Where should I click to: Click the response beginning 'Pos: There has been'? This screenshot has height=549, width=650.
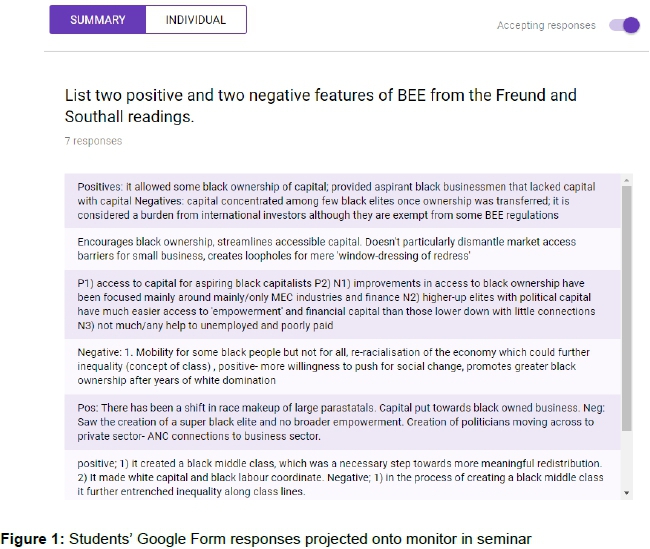pyautogui.click(x=342, y=422)
